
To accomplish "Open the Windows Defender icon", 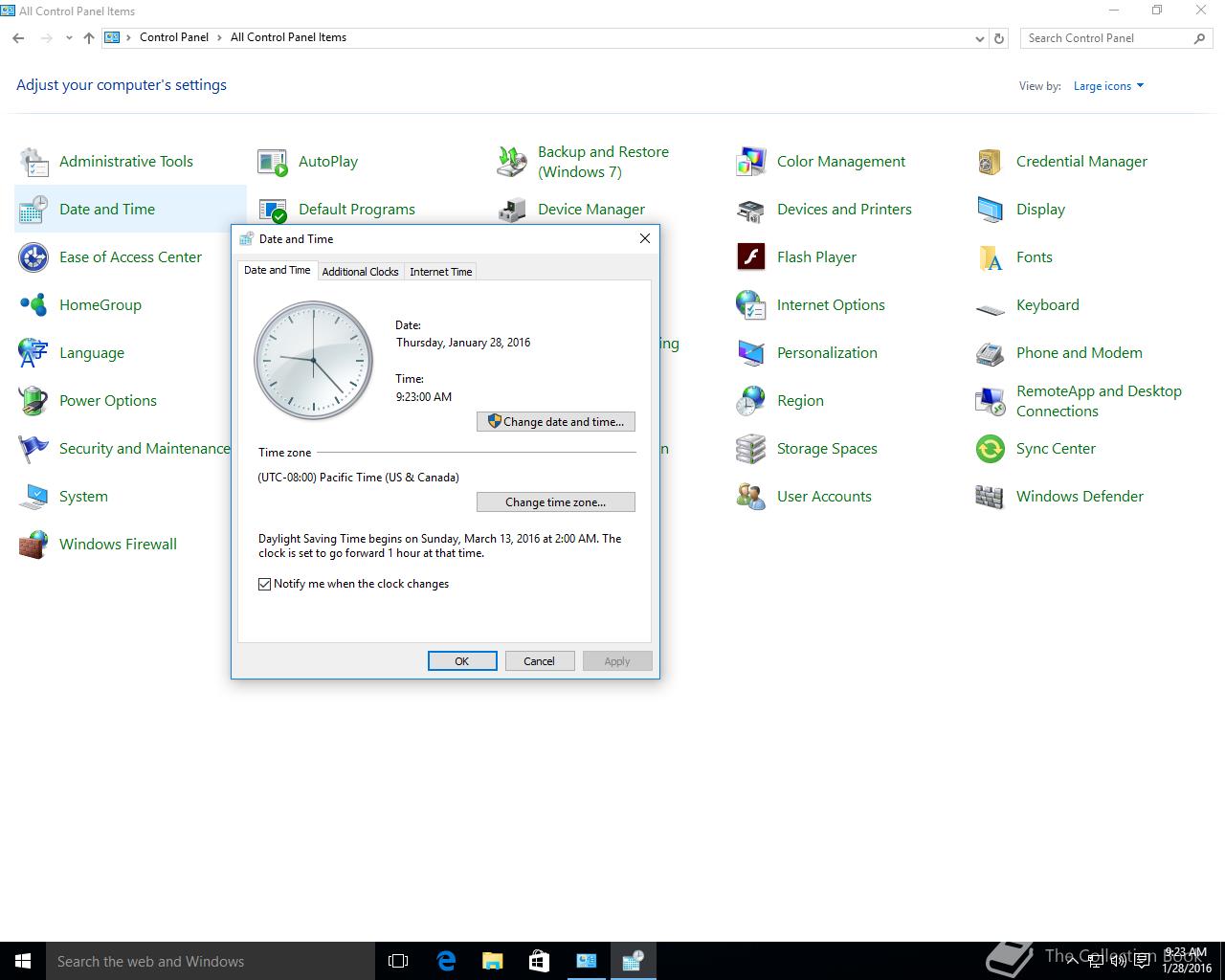I will [x=991, y=497].
